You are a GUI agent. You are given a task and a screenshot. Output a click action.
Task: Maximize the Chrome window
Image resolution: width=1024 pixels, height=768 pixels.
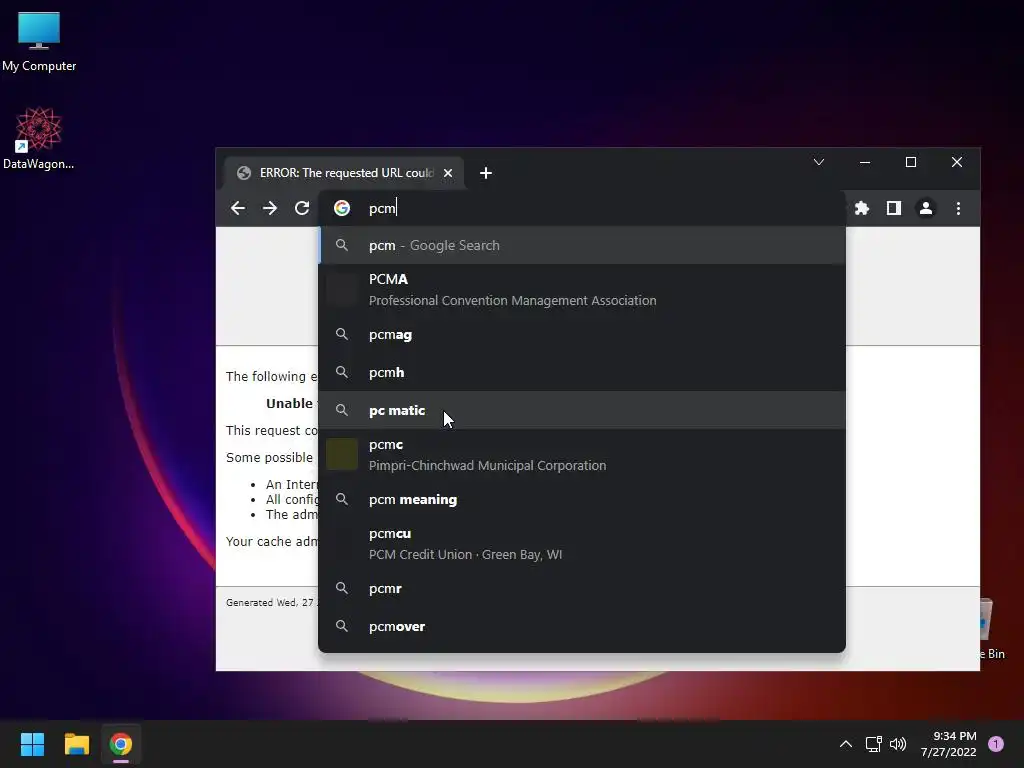(x=911, y=162)
